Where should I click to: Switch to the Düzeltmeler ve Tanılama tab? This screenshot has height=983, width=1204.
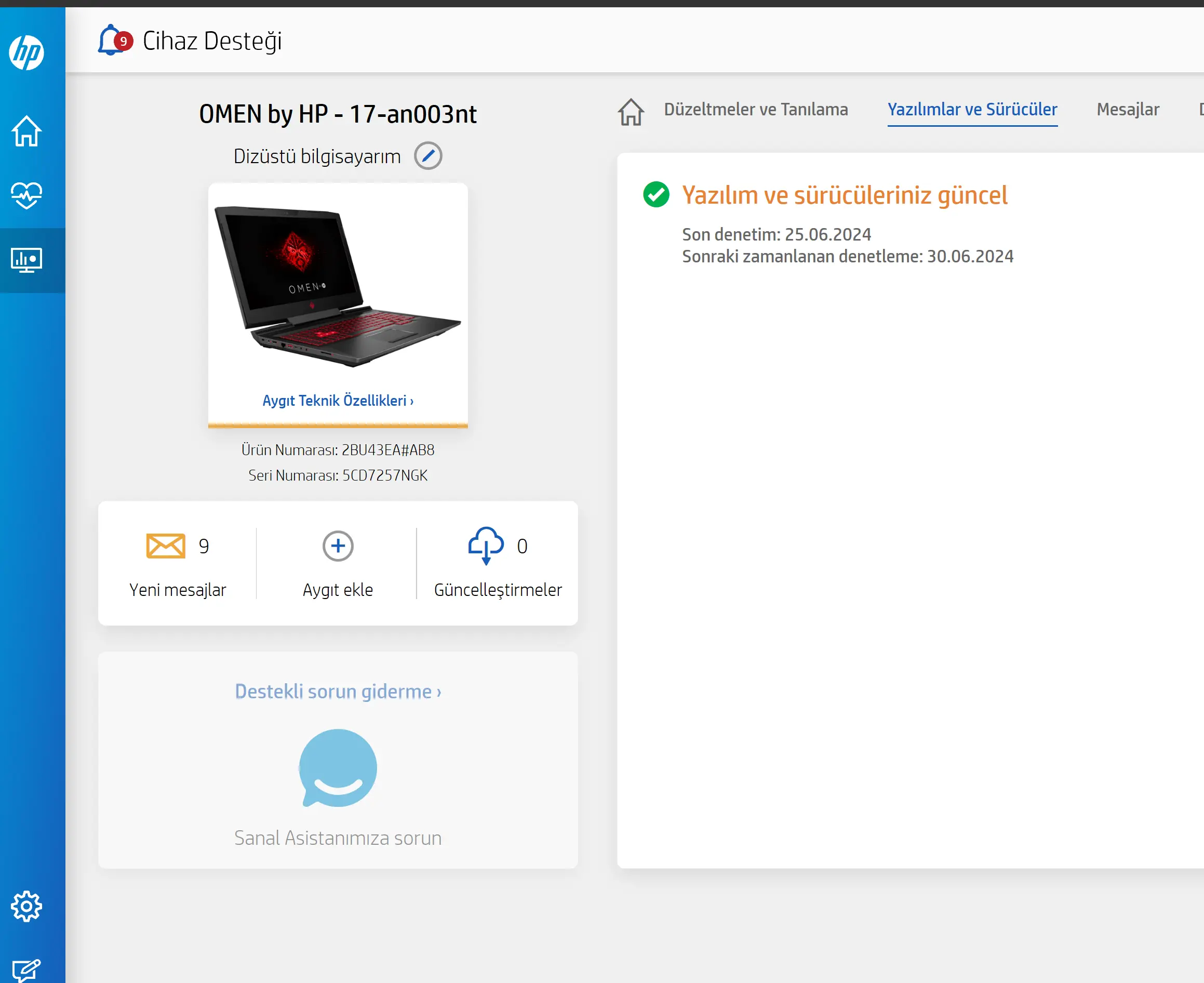756,109
